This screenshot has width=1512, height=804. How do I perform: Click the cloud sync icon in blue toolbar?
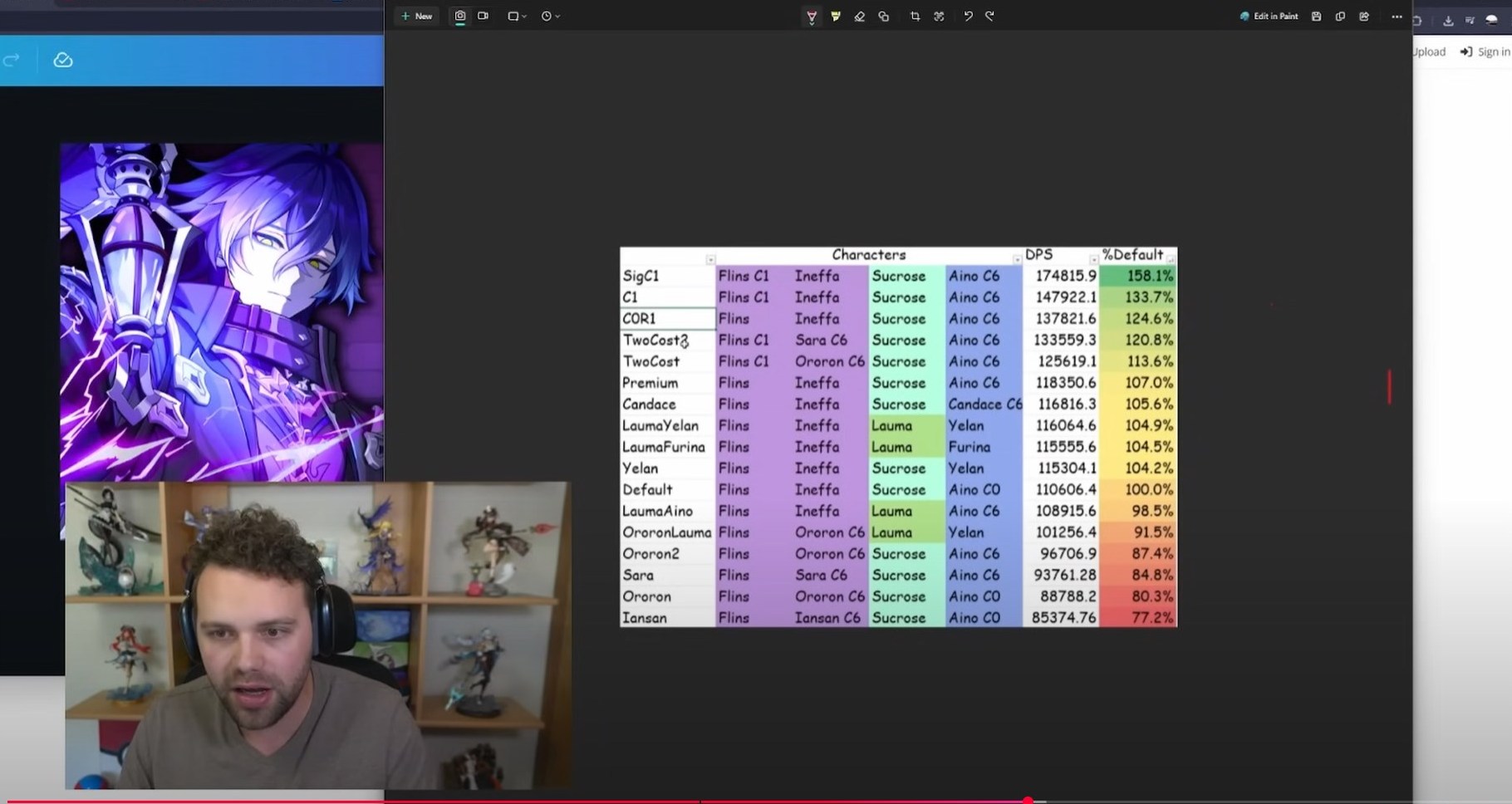[x=63, y=60]
